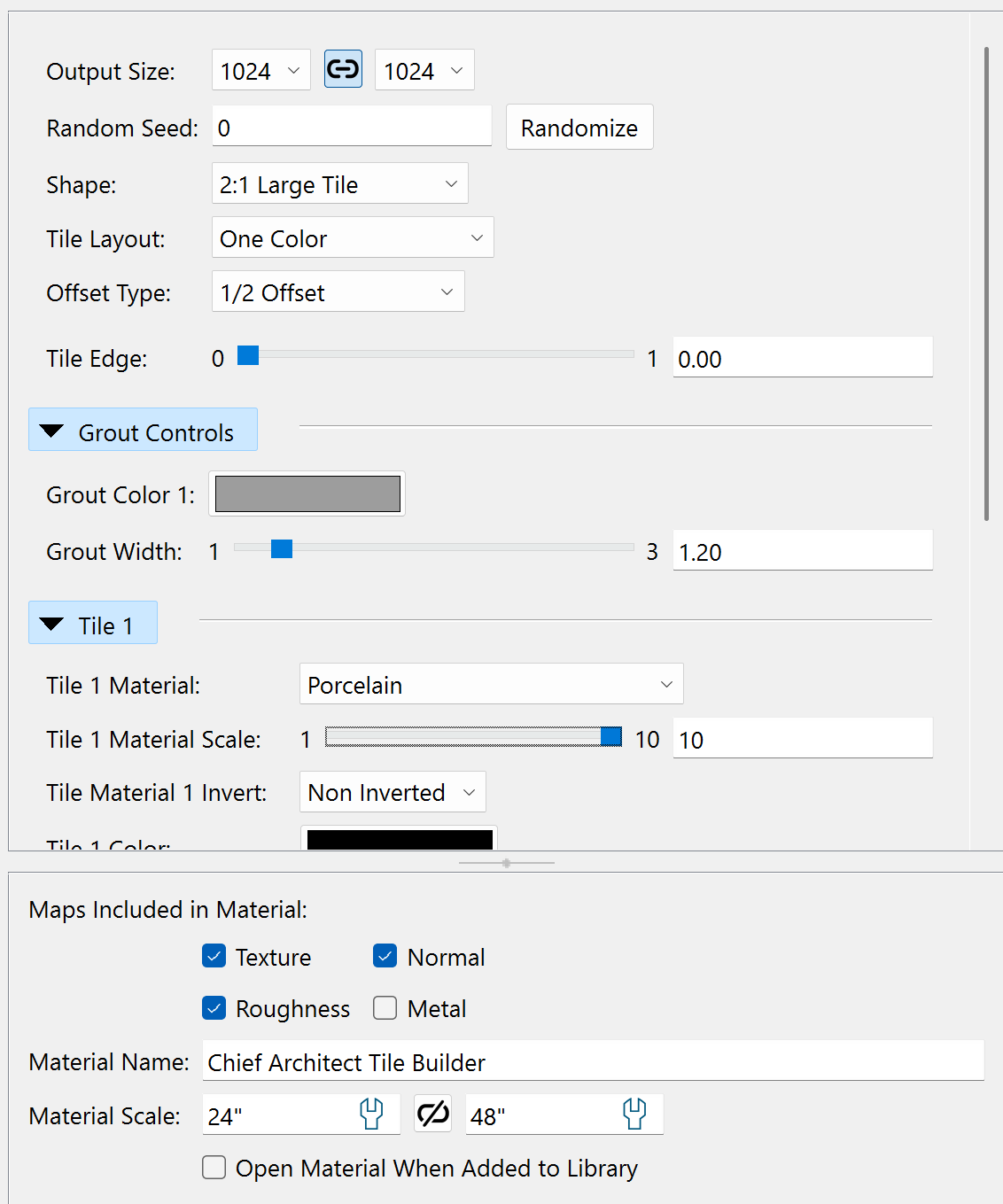The image size is (1003, 1204).
Task: Enable Open Material When Added to Library
Action: click(214, 1168)
